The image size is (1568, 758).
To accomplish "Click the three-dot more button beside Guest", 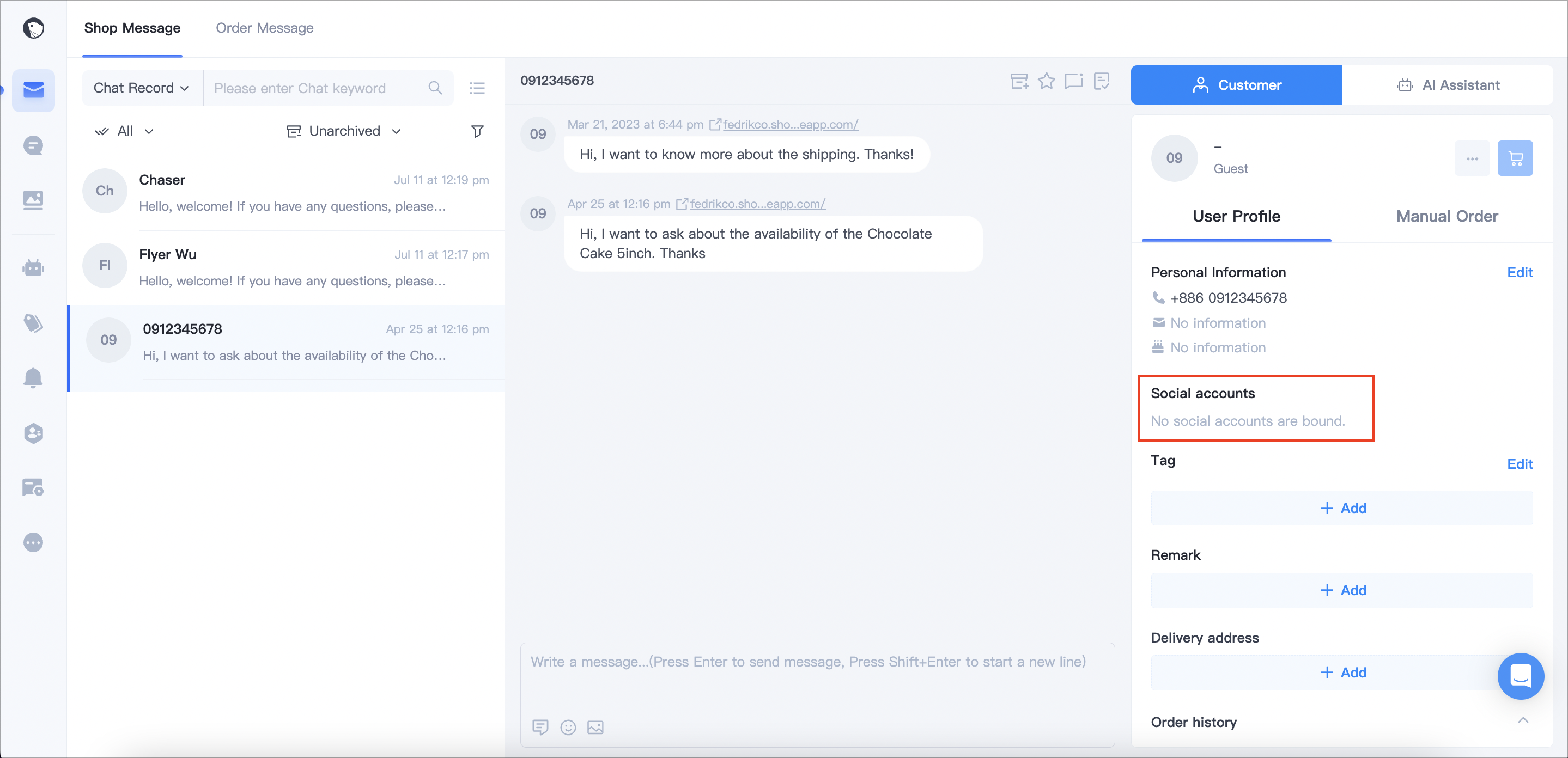I will point(1472,158).
